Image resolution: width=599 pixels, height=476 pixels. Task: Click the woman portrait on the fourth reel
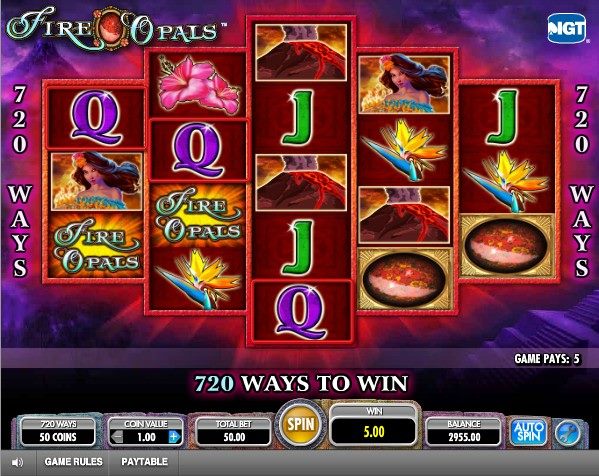point(404,84)
